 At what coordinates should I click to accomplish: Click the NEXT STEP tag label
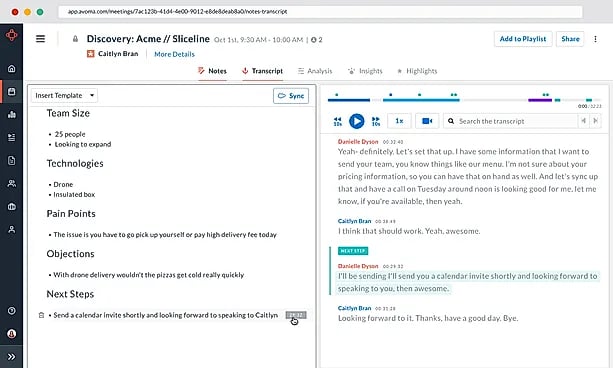(x=353, y=251)
